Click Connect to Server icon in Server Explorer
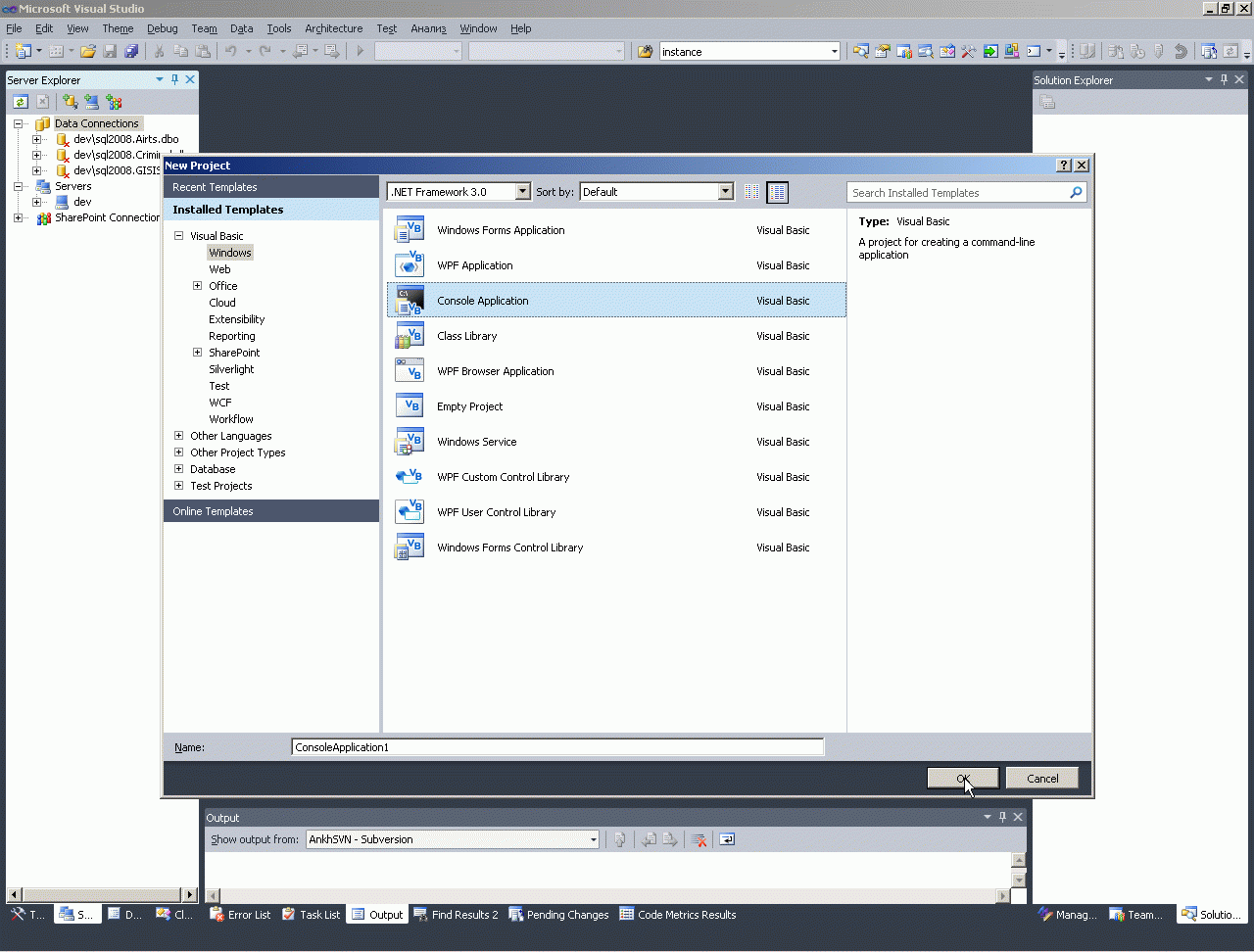The image size is (1254, 952). (92, 101)
